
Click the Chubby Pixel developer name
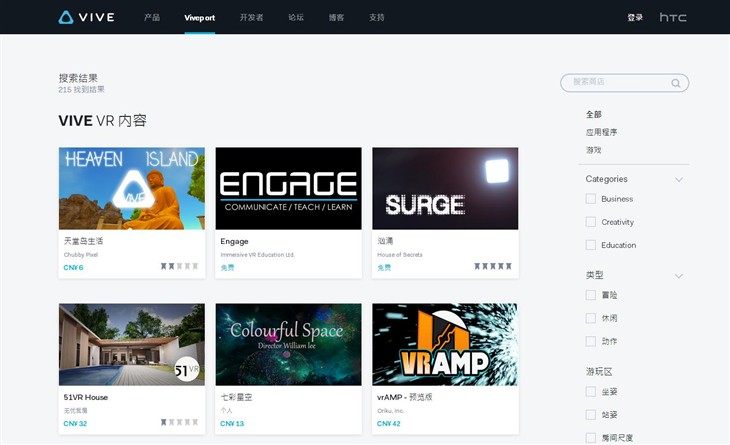click(x=81, y=255)
